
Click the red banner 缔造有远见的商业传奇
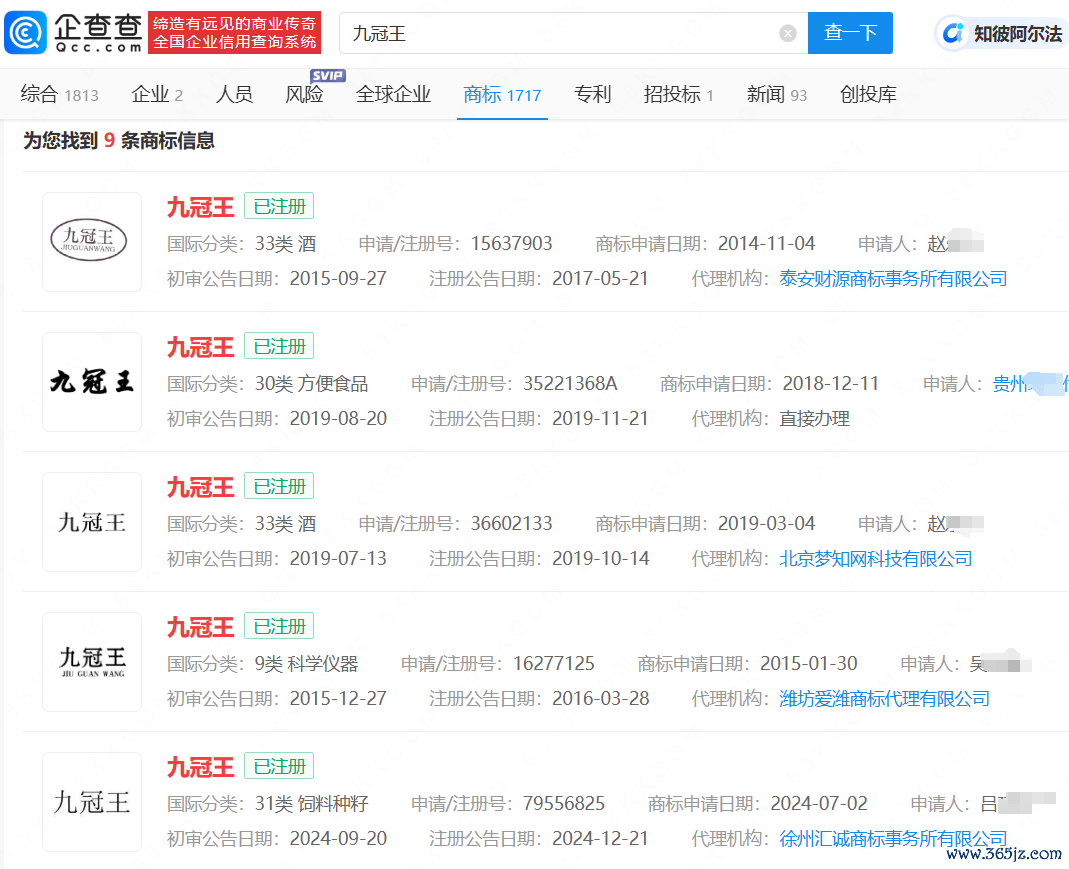tap(235, 33)
